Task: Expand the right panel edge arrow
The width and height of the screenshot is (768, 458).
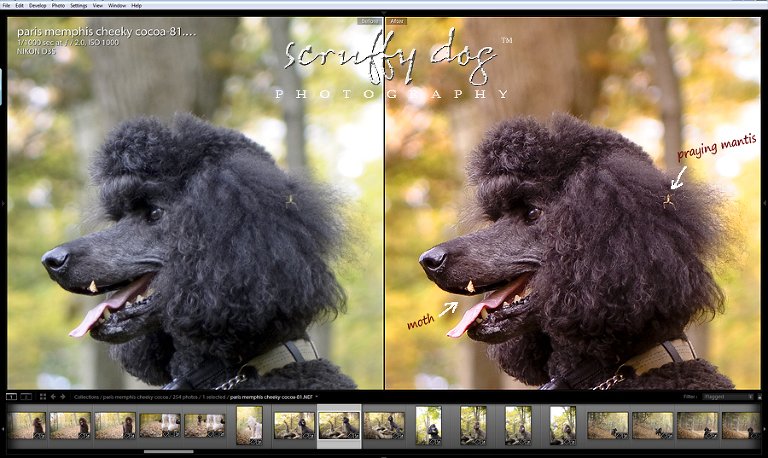Action: (x=764, y=204)
